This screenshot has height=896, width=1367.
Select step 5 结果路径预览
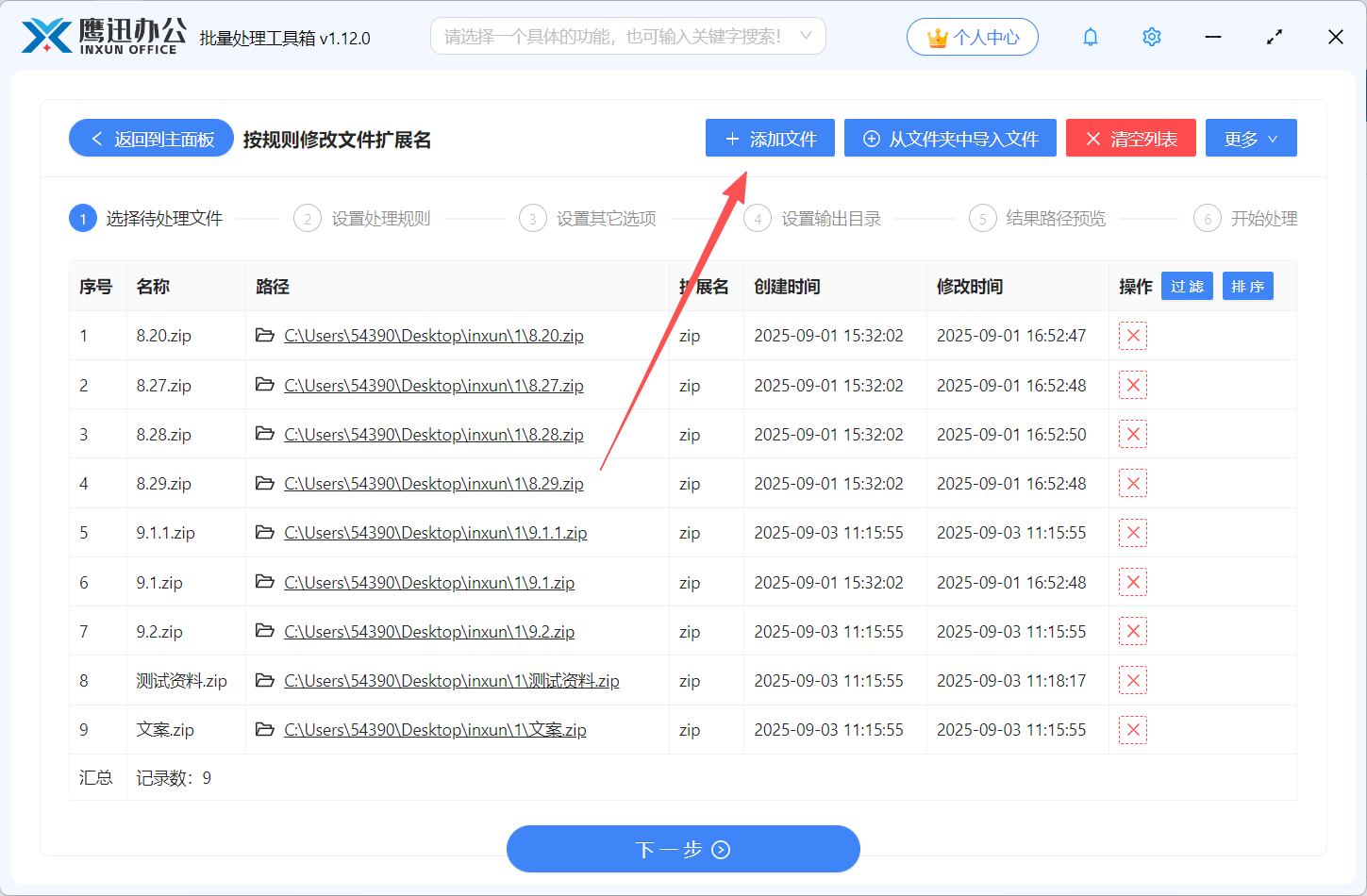point(1038,219)
